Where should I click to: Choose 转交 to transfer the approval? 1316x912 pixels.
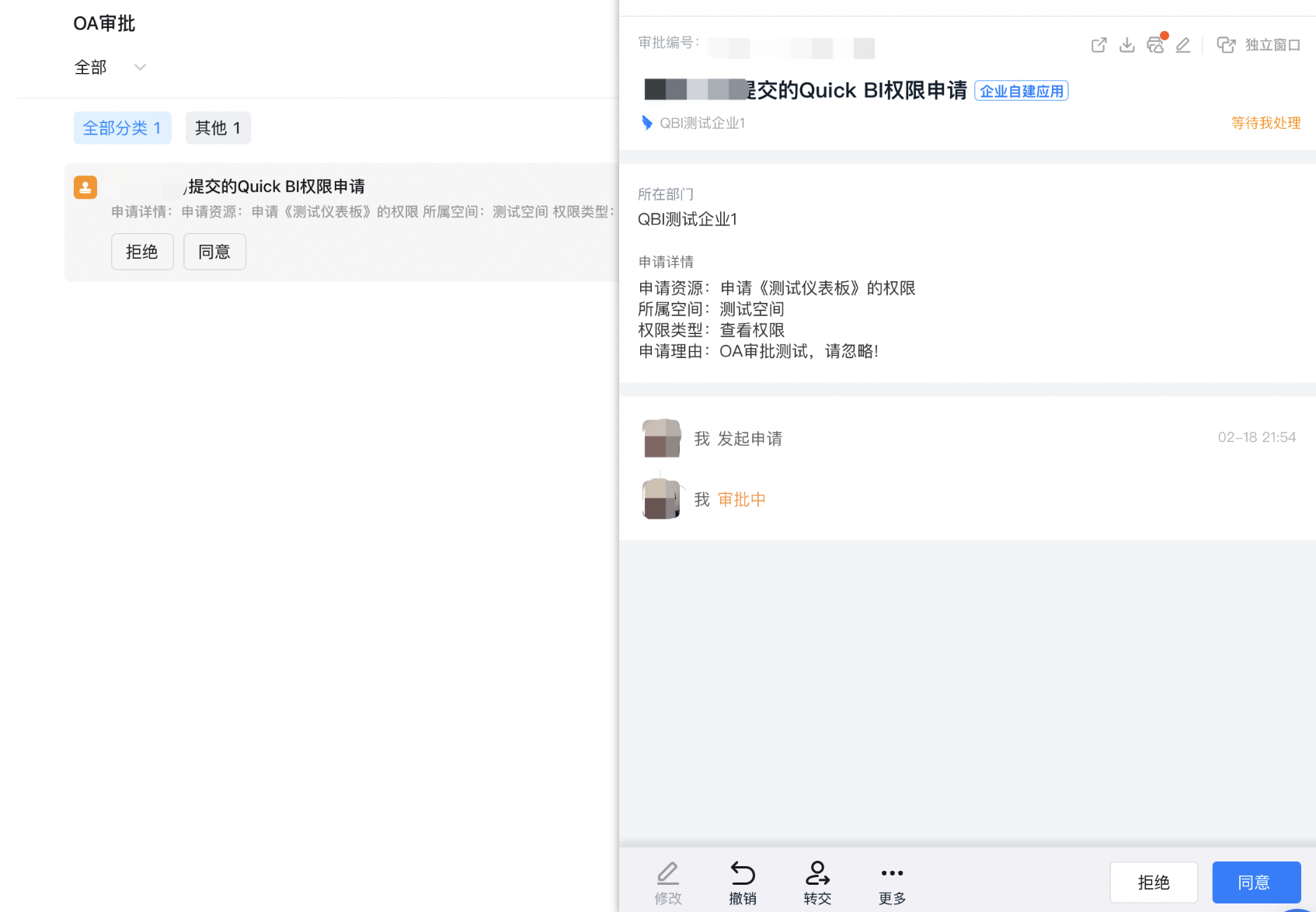point(817,883)
